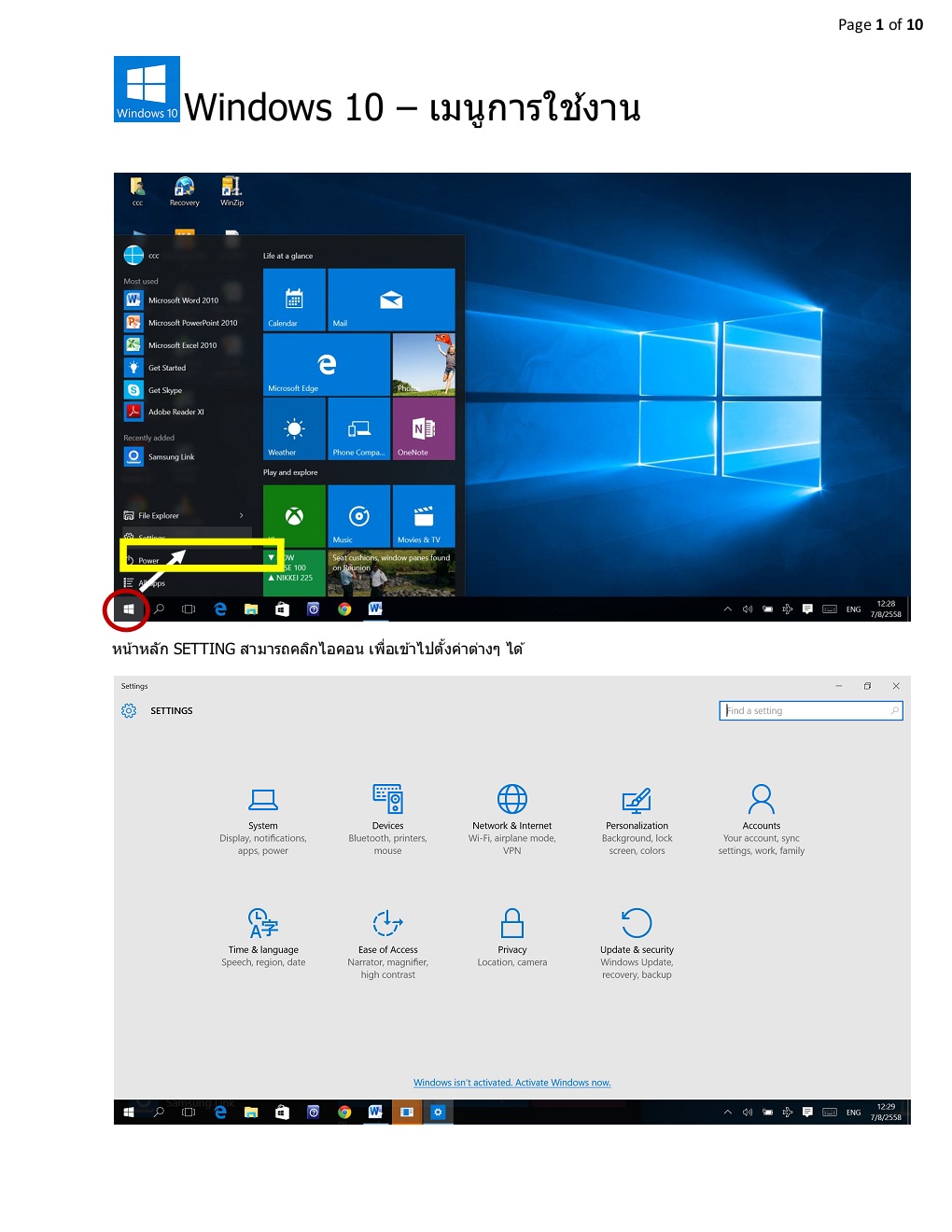Launch the OneNote tile
This screenshot has width=952, height=1232.
[424, 429]
